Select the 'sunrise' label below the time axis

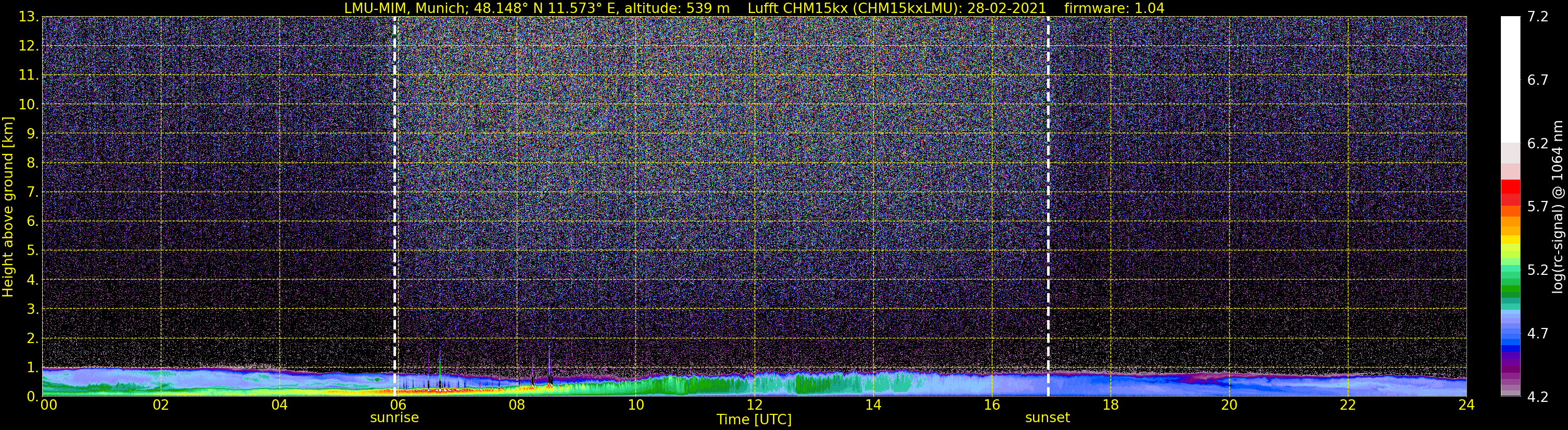coord(394,418)
